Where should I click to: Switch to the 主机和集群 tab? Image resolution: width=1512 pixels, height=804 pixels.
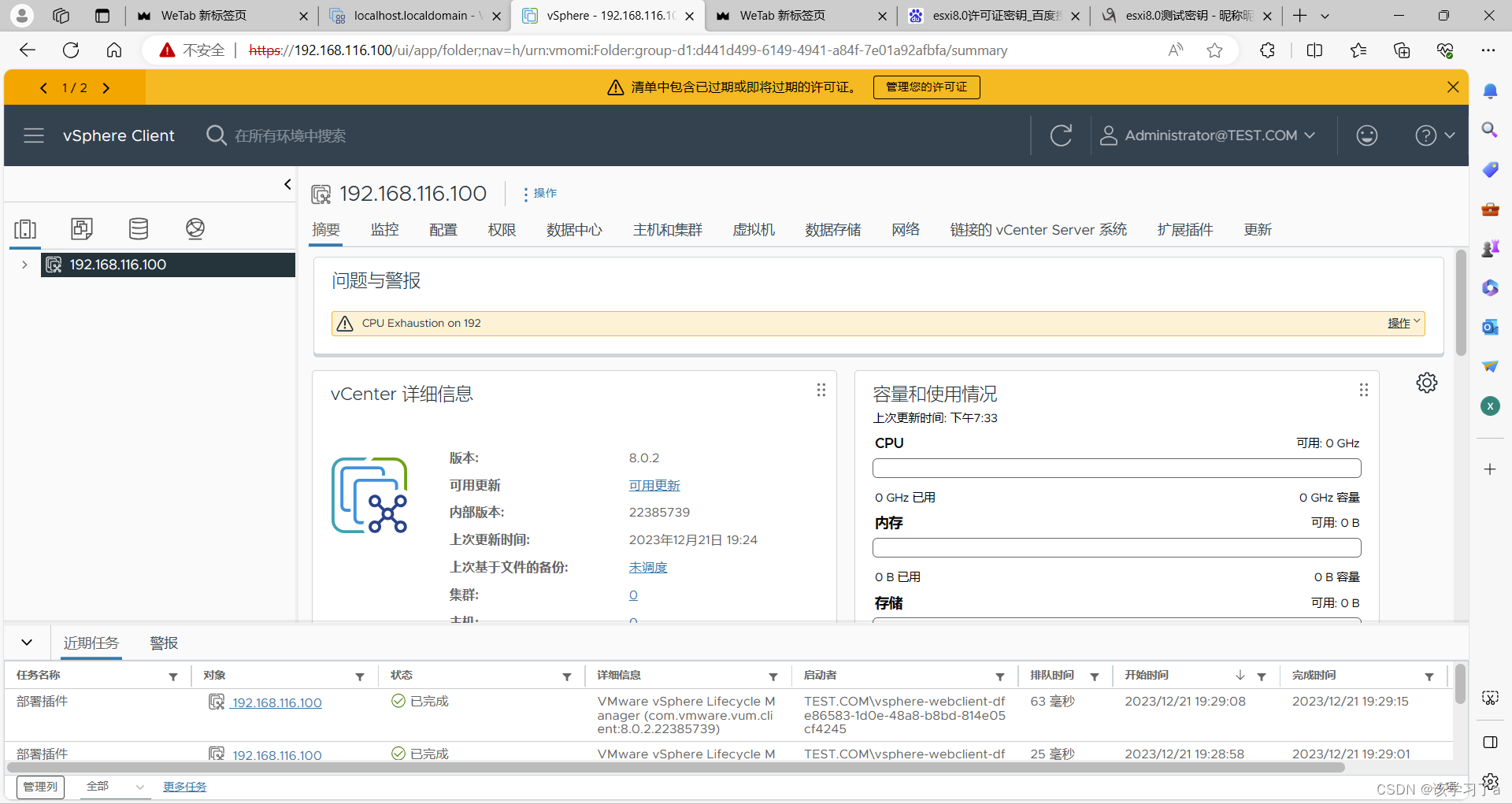(x=667, y=230)
